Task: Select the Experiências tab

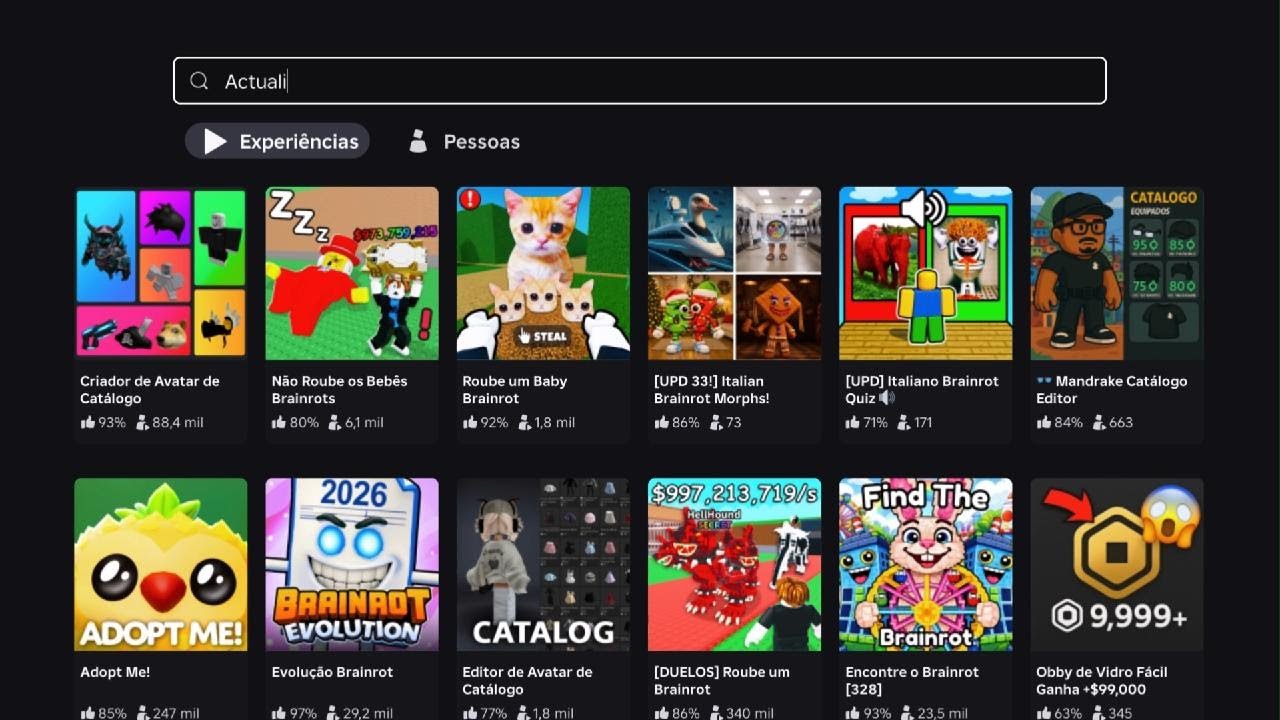Action: click(277, 141)
